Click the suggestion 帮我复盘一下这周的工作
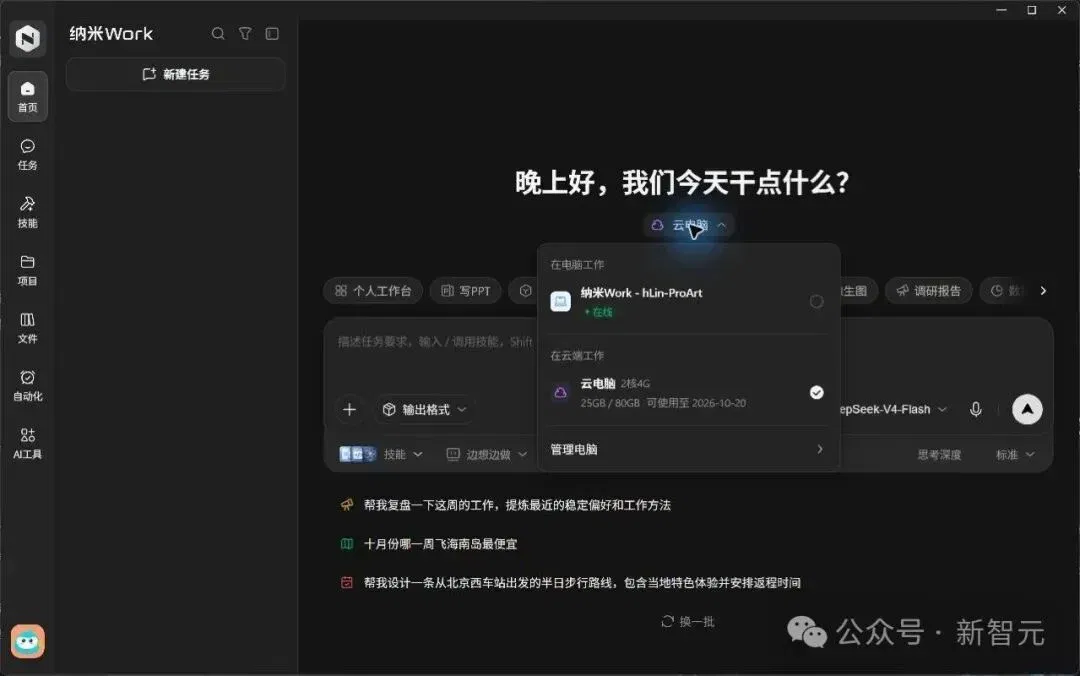 coord(517,505)
